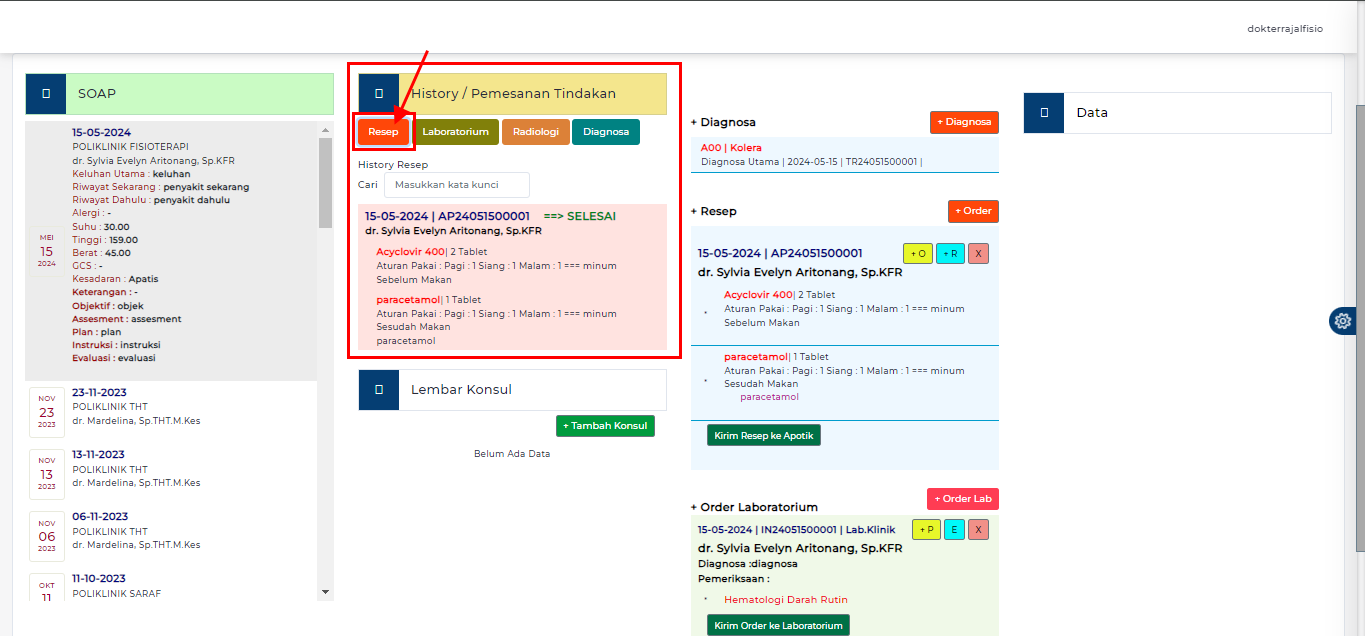Switch to the Radiologi history tab

tap(536, 132)
